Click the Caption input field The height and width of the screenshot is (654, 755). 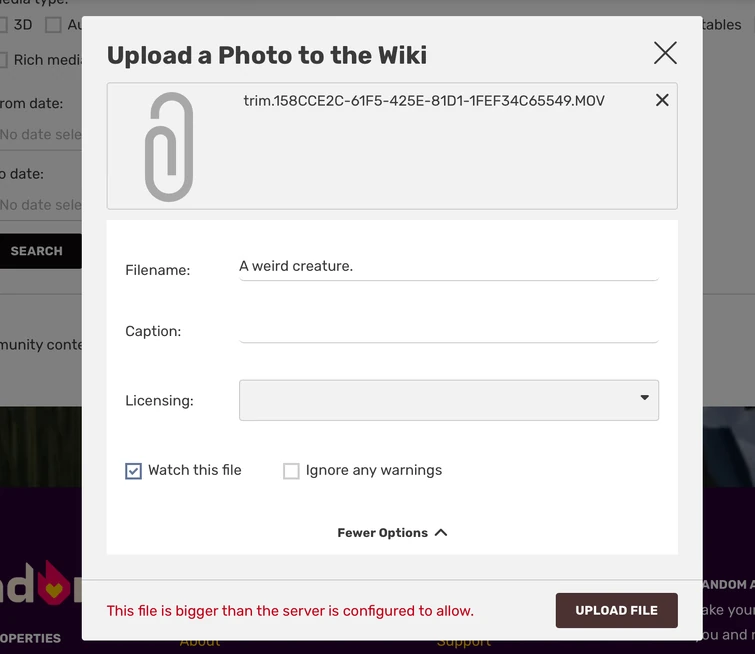point(448,329)
